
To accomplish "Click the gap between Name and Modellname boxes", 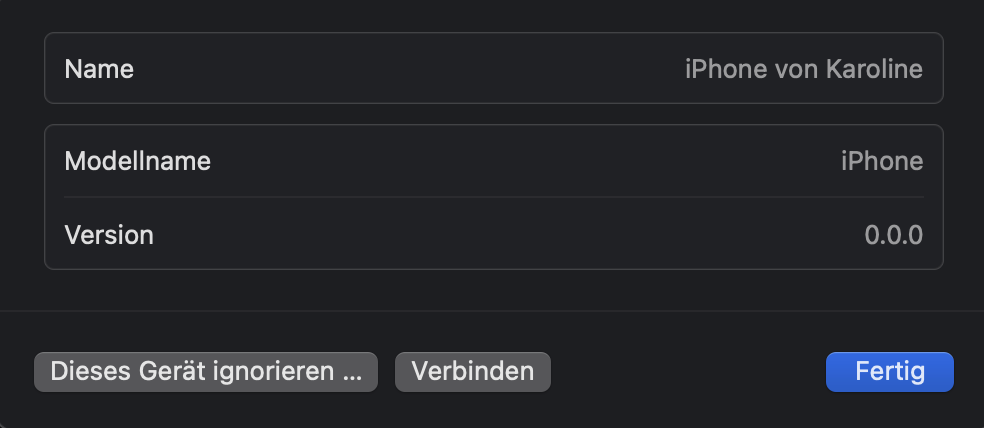I will pos(494,114).
